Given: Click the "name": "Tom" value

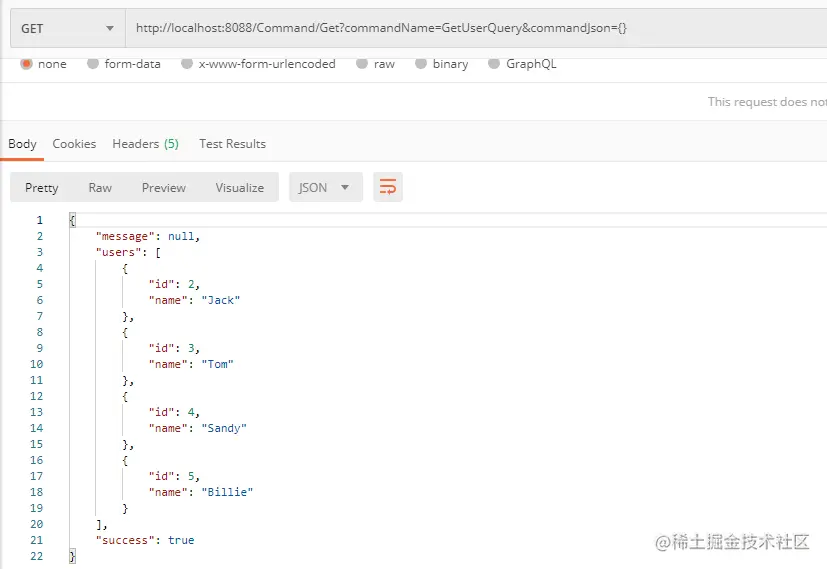Looking at the screenshot, I should pos(217,364).
